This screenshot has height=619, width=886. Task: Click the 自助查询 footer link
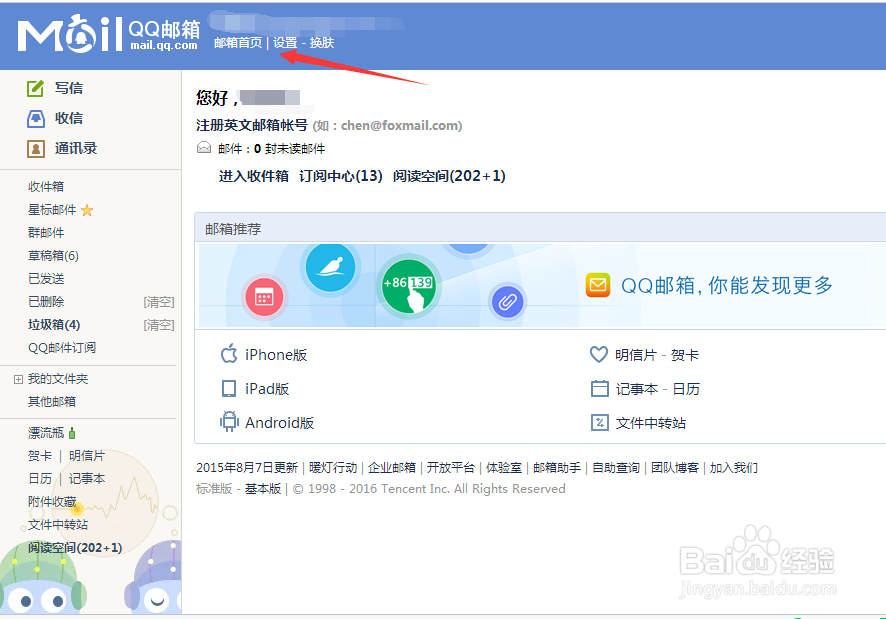[x=616, y=468]
